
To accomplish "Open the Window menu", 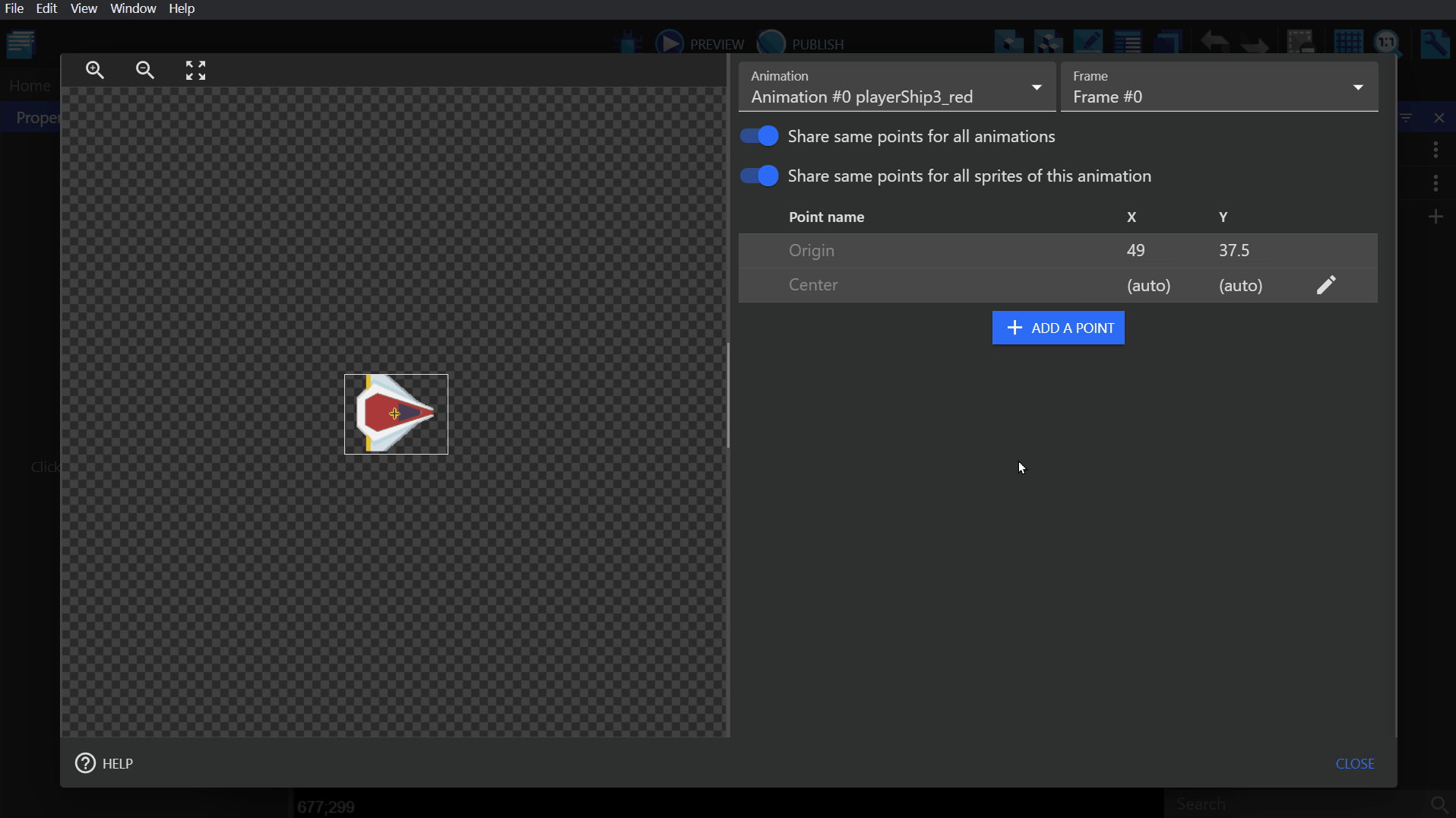I will point(133,8).
